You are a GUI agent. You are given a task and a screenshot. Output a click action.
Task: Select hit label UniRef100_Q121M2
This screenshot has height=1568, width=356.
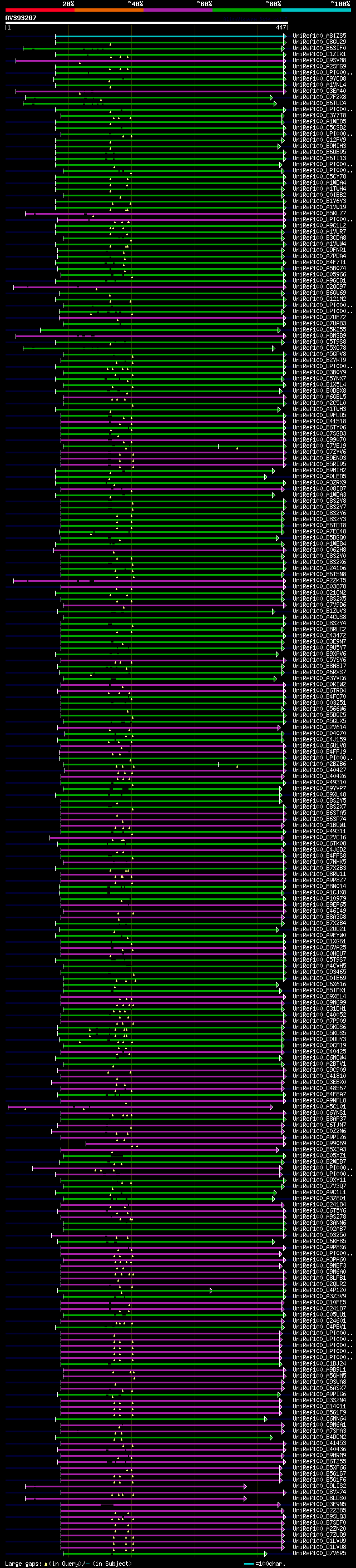pos(319,299)
